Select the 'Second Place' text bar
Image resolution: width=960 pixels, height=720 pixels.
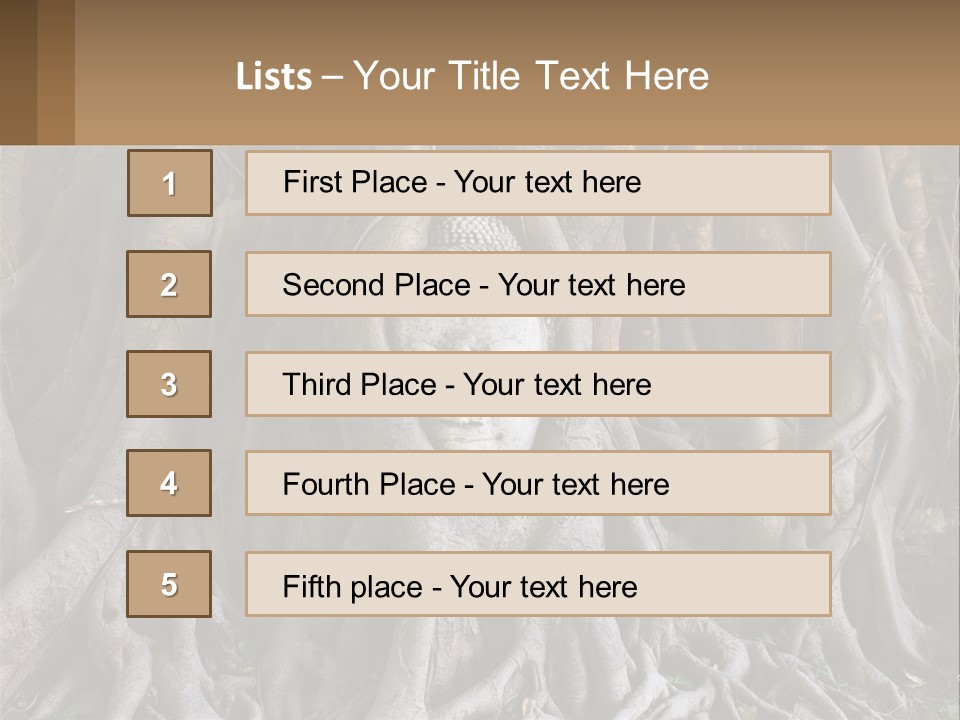538,284
